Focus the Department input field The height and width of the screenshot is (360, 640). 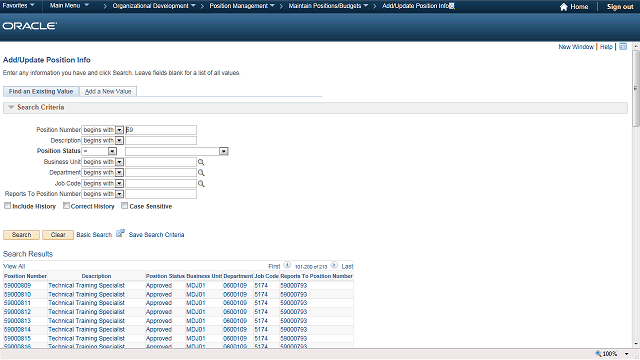coord(161,173)
